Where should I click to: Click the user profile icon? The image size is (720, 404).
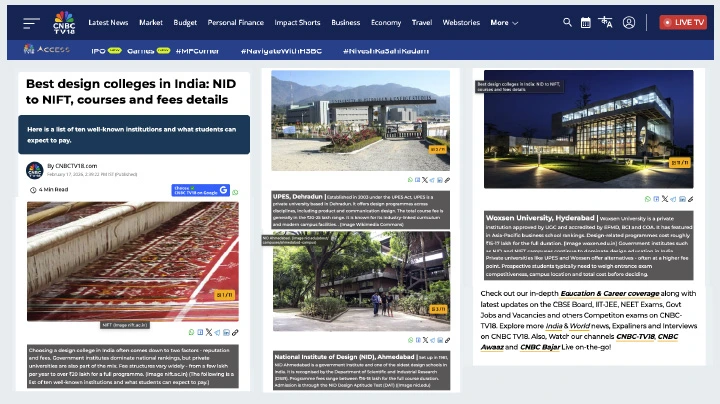[629, 22]
